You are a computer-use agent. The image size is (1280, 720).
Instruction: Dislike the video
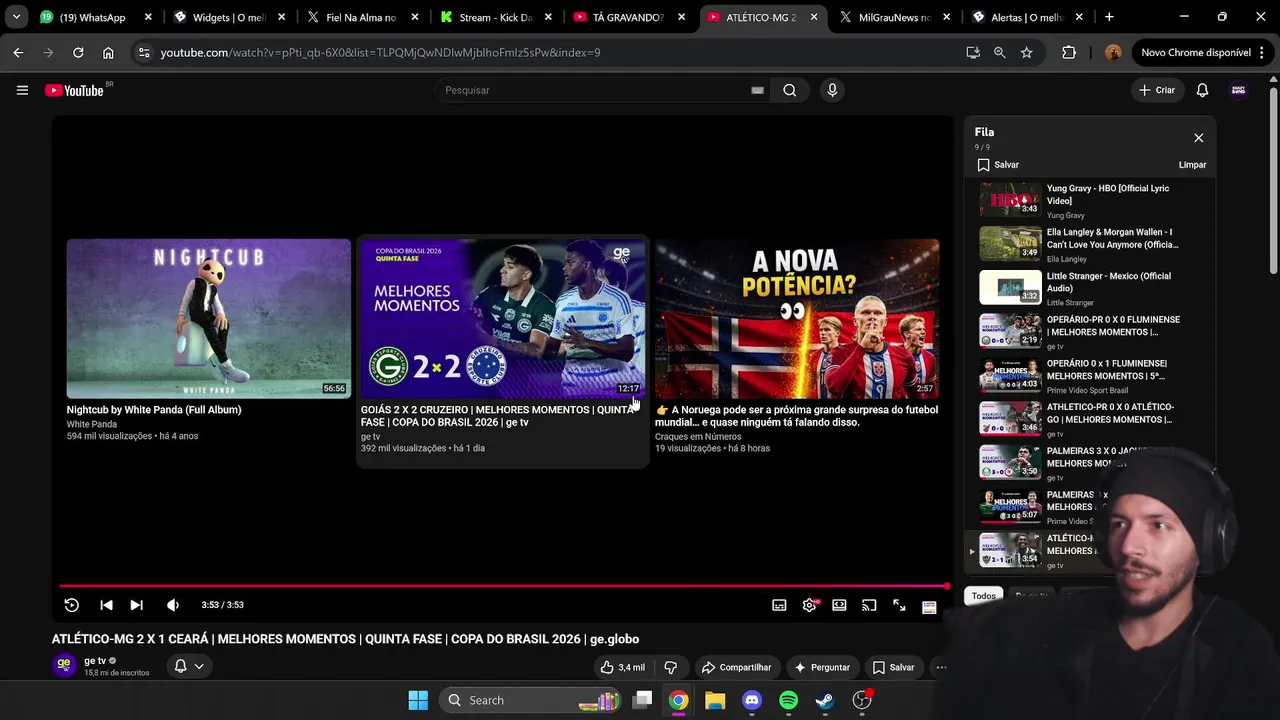click(671, 667)
